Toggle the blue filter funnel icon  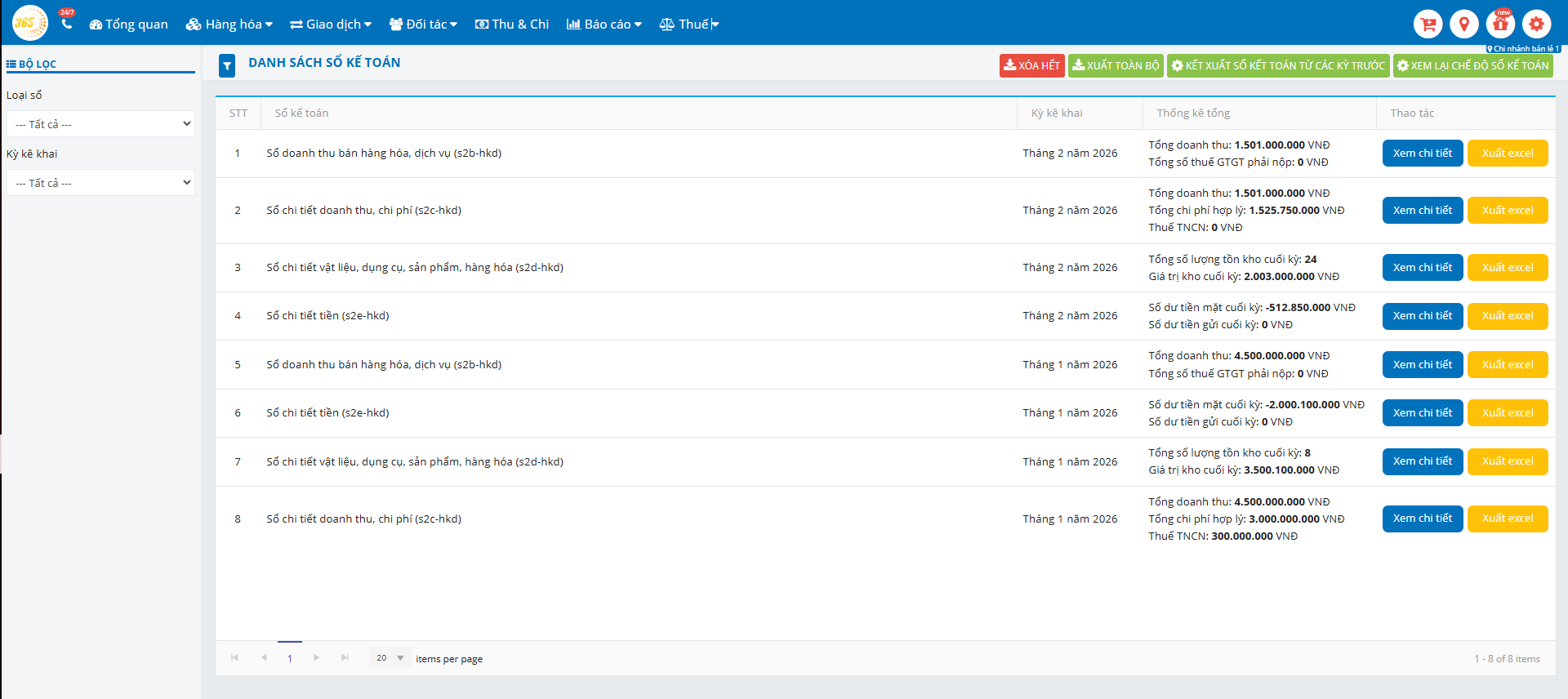point(227,65)
